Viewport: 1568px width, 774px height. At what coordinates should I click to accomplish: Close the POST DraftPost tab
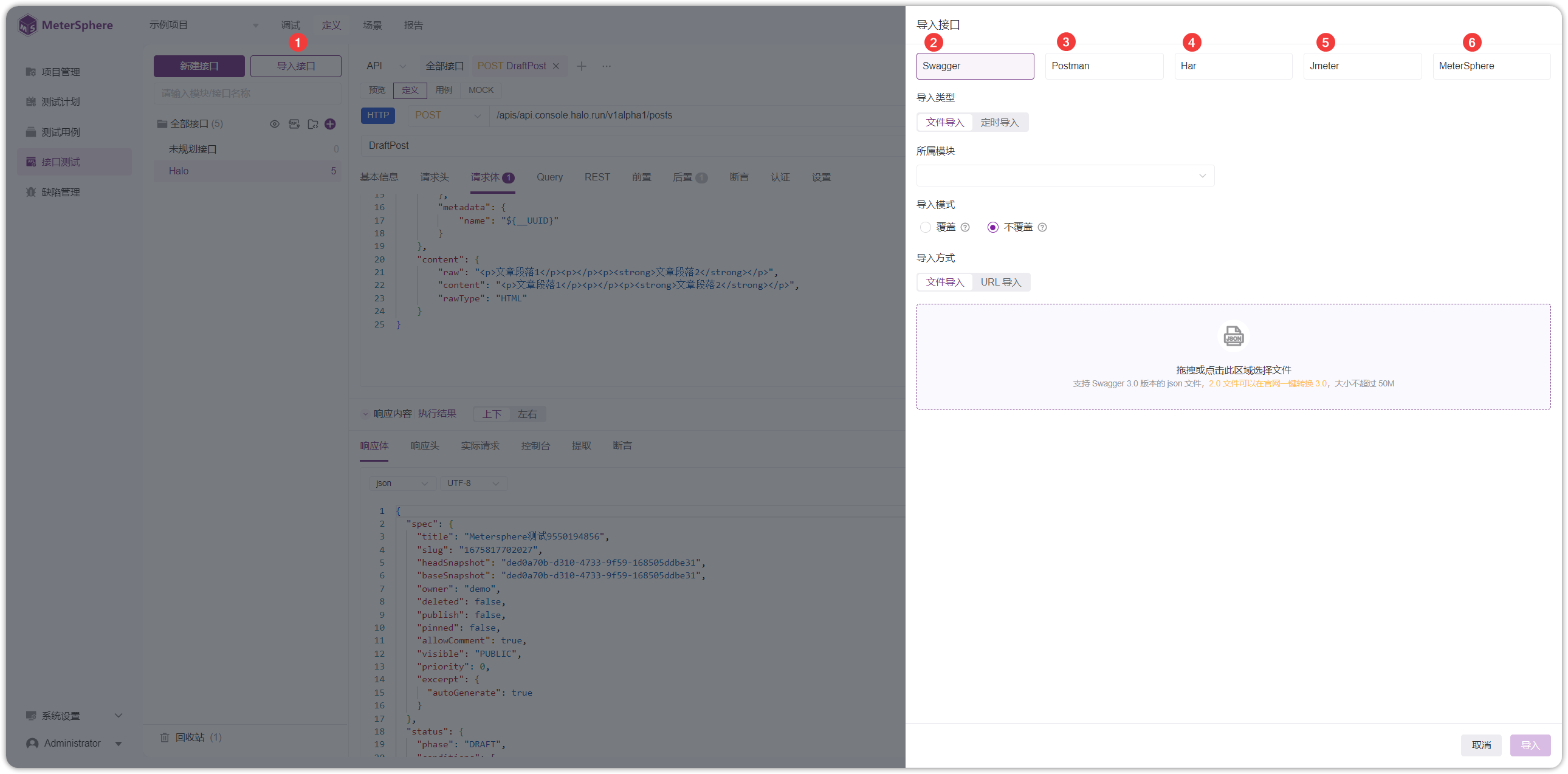(555, 66)
